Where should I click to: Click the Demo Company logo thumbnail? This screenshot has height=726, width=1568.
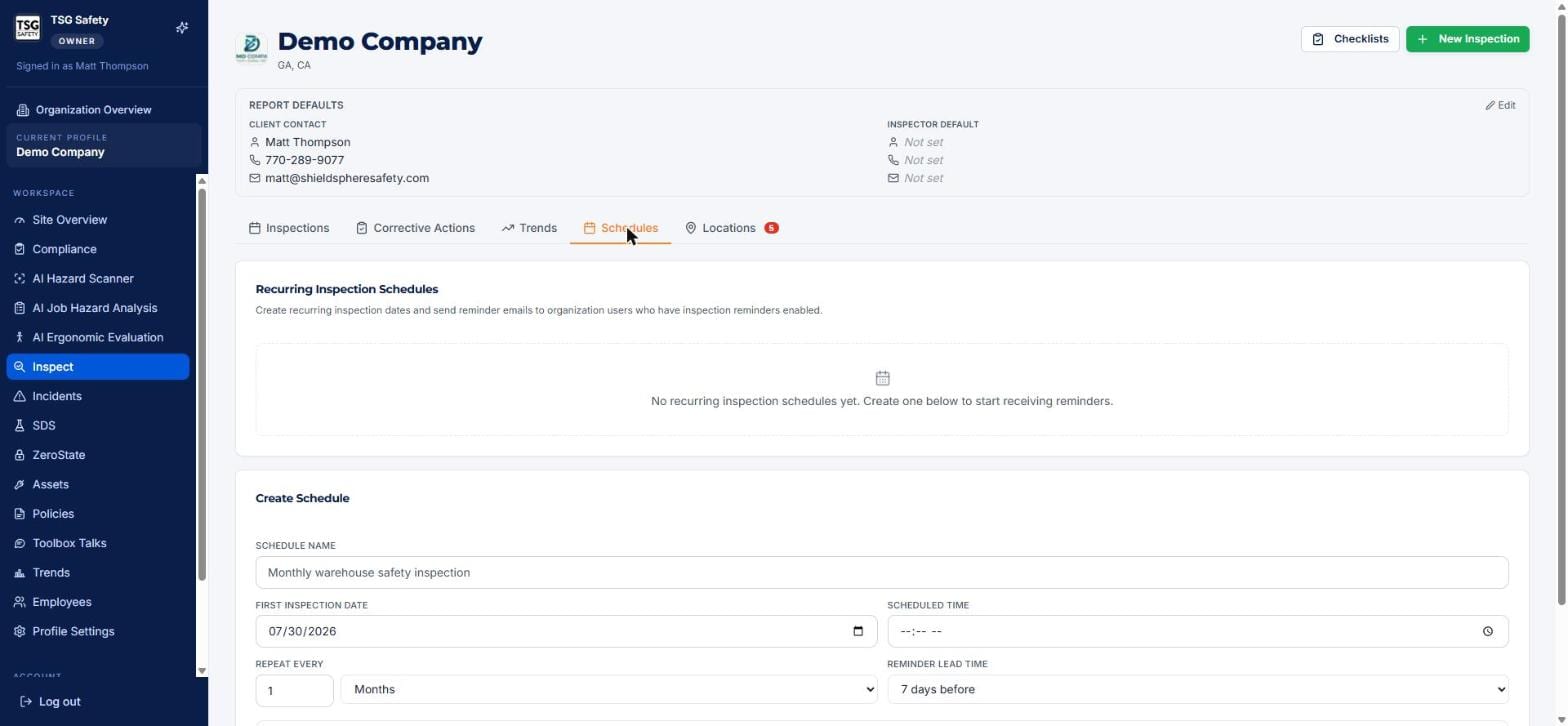(251, 46)
